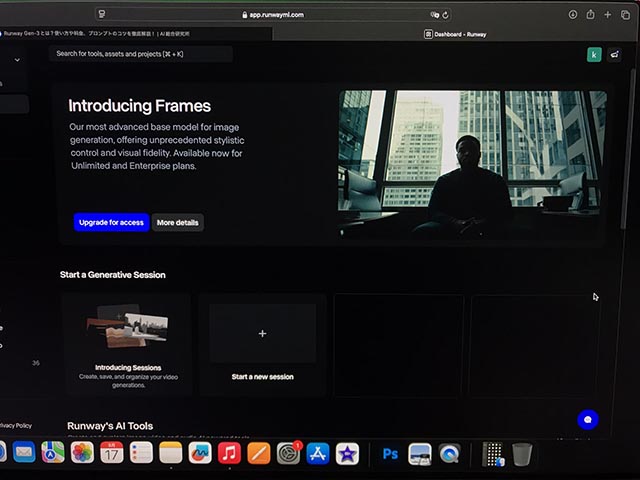Open Notes from the dock
Viewport: 640px width, 480px height.
(x=171, y=453)
